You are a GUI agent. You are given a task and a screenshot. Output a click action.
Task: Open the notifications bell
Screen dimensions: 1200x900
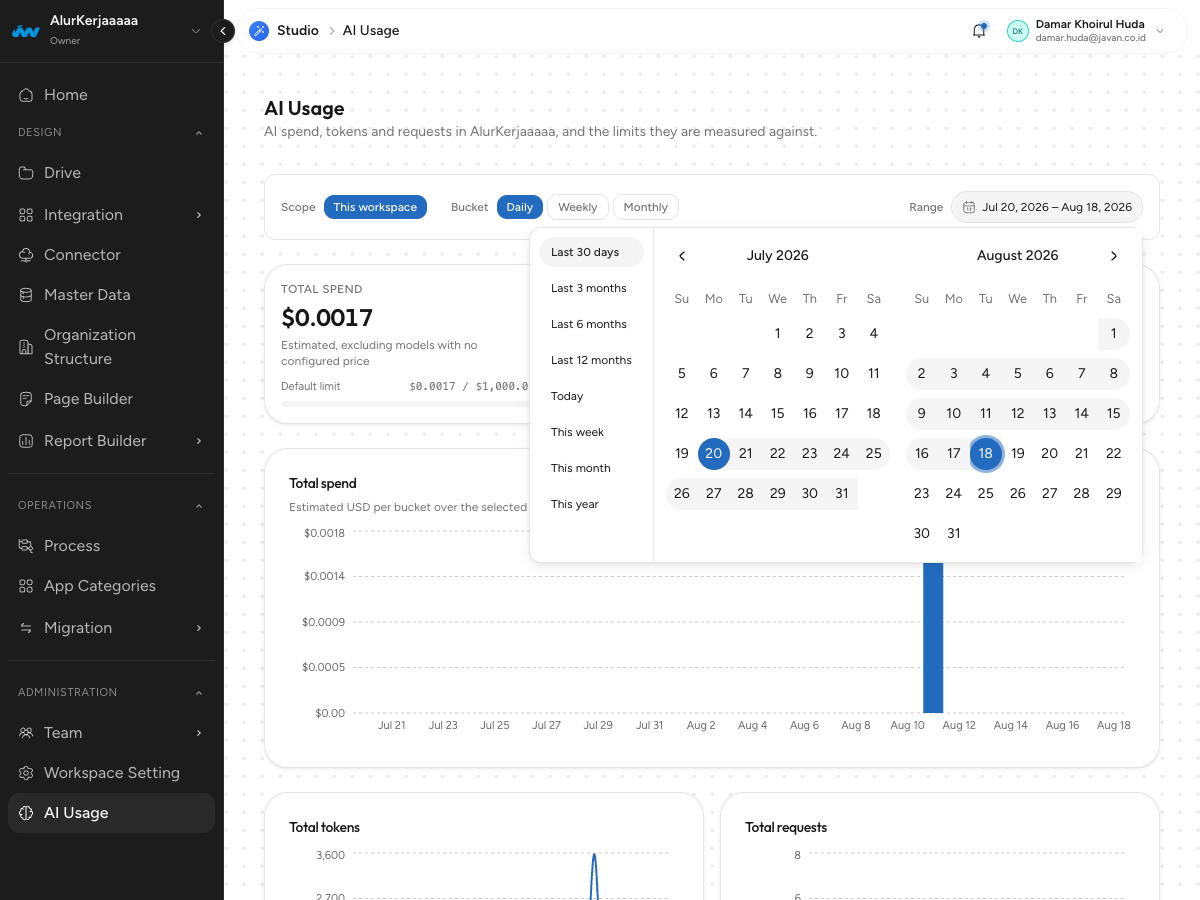click(x=979, y=31)
